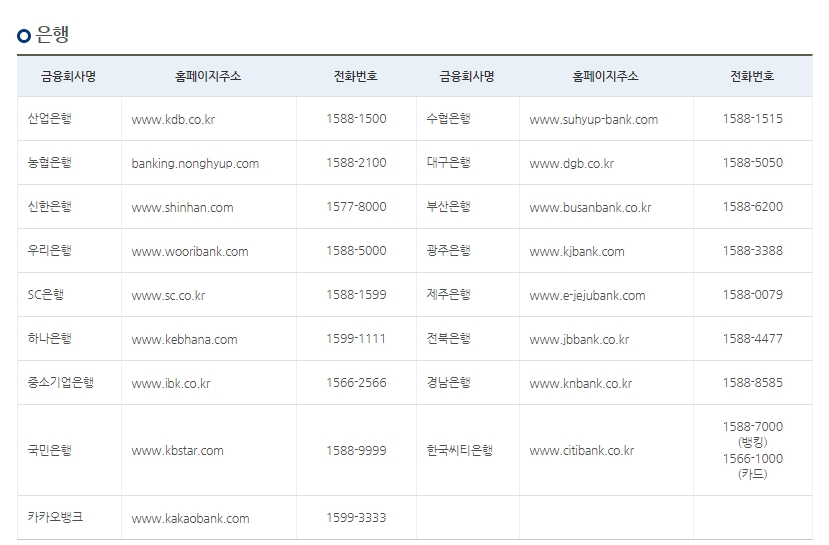
Task: Select phone number 1599-1111
Action: tap(356, 338)
